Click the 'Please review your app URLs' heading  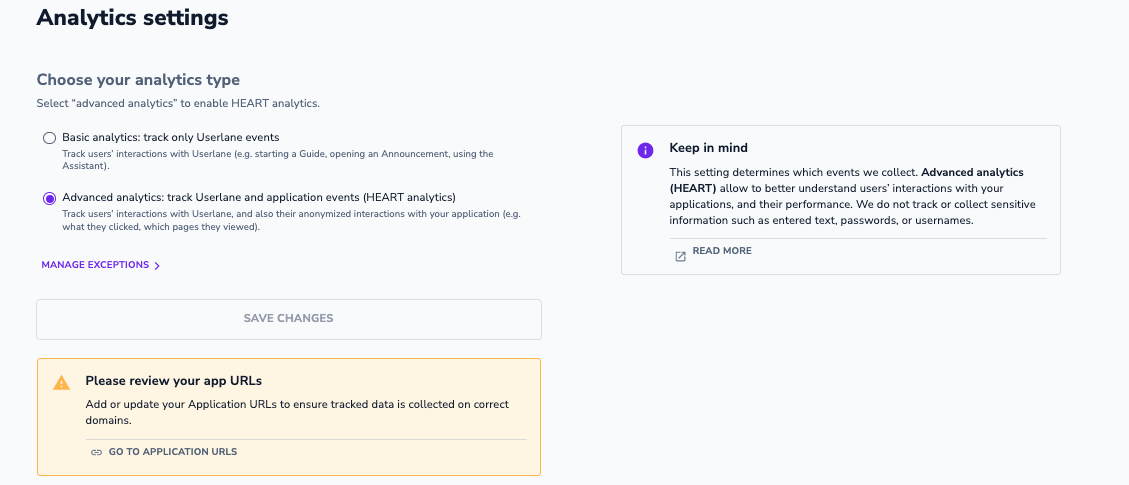173,381
